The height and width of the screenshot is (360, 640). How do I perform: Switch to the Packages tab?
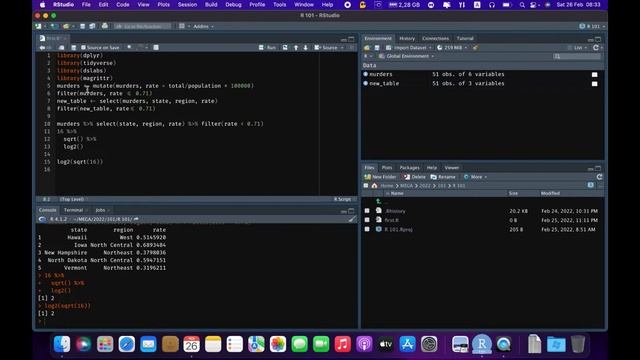click(x=409, y=168)
